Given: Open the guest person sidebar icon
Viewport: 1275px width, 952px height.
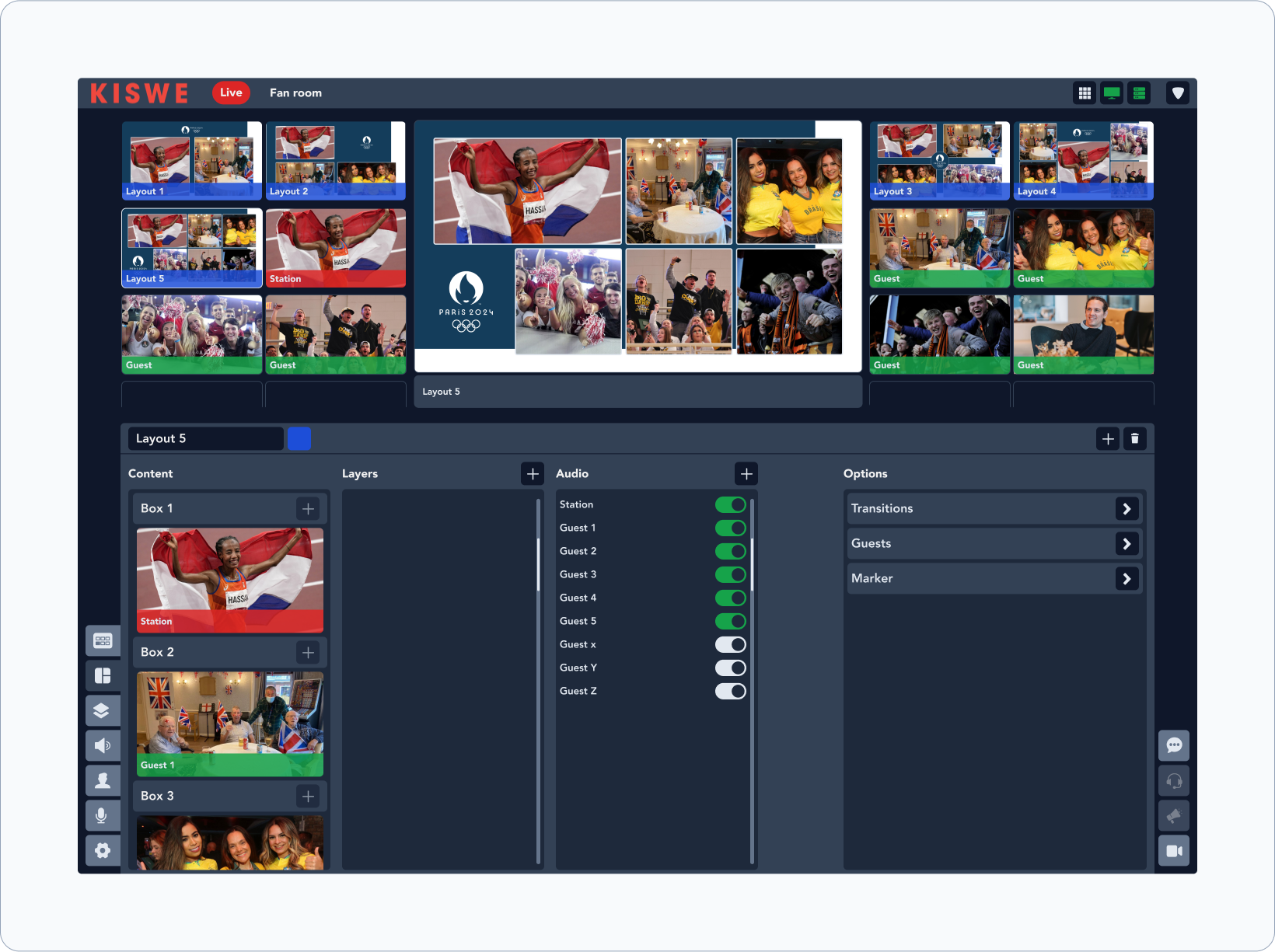Looking at the screenshot, I should [103, 781].
